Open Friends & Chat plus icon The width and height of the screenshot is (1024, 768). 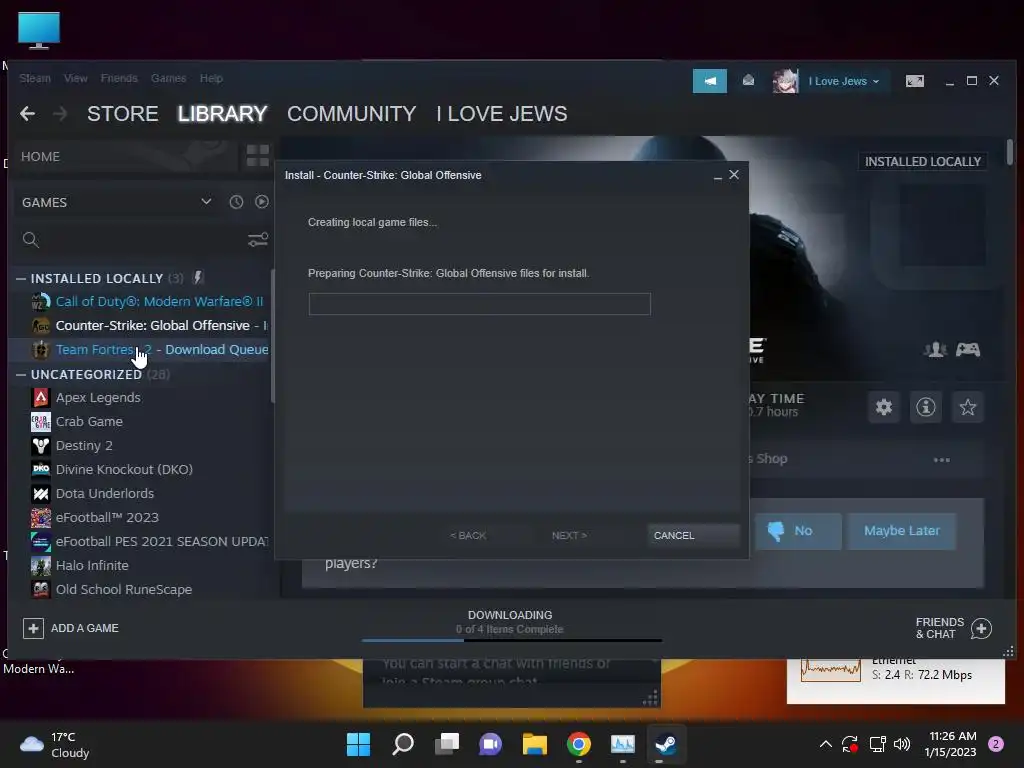pyautogui.click(x=981, y=628)
